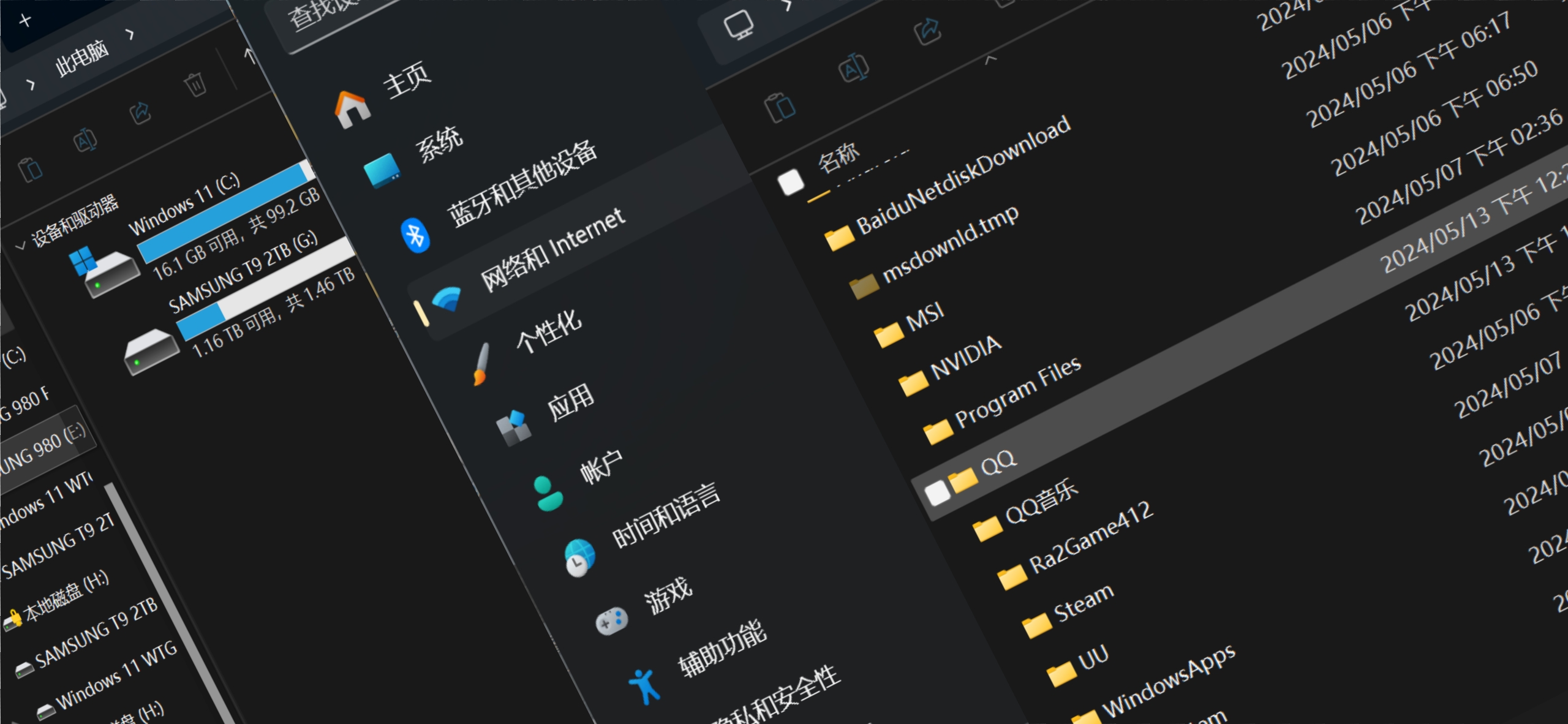The image size is (1568, 724).
Task: Select the msdownld.tmp hidden folder icon
Action: tap(864, 285)
